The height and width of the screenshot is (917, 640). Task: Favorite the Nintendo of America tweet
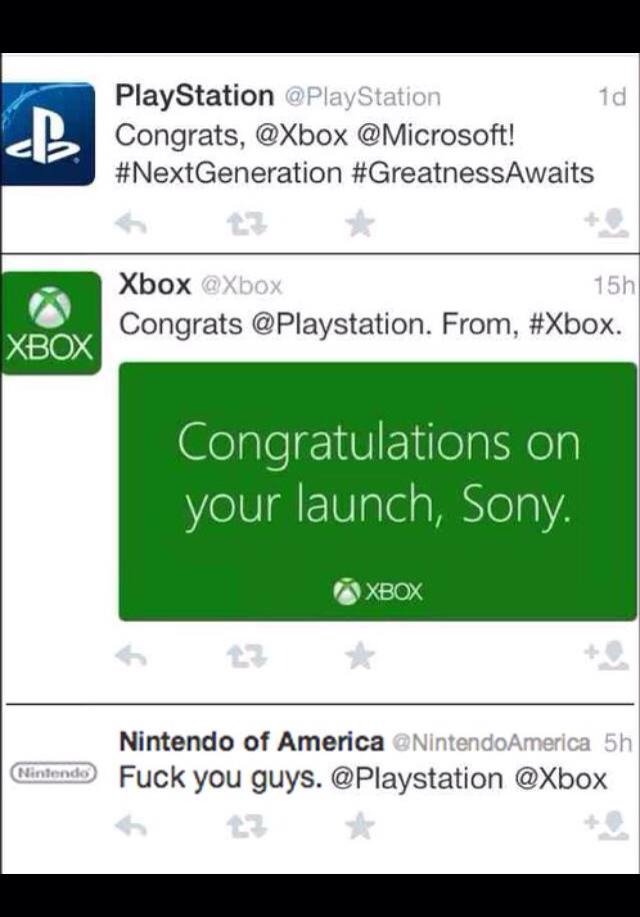tap(358, 825)
